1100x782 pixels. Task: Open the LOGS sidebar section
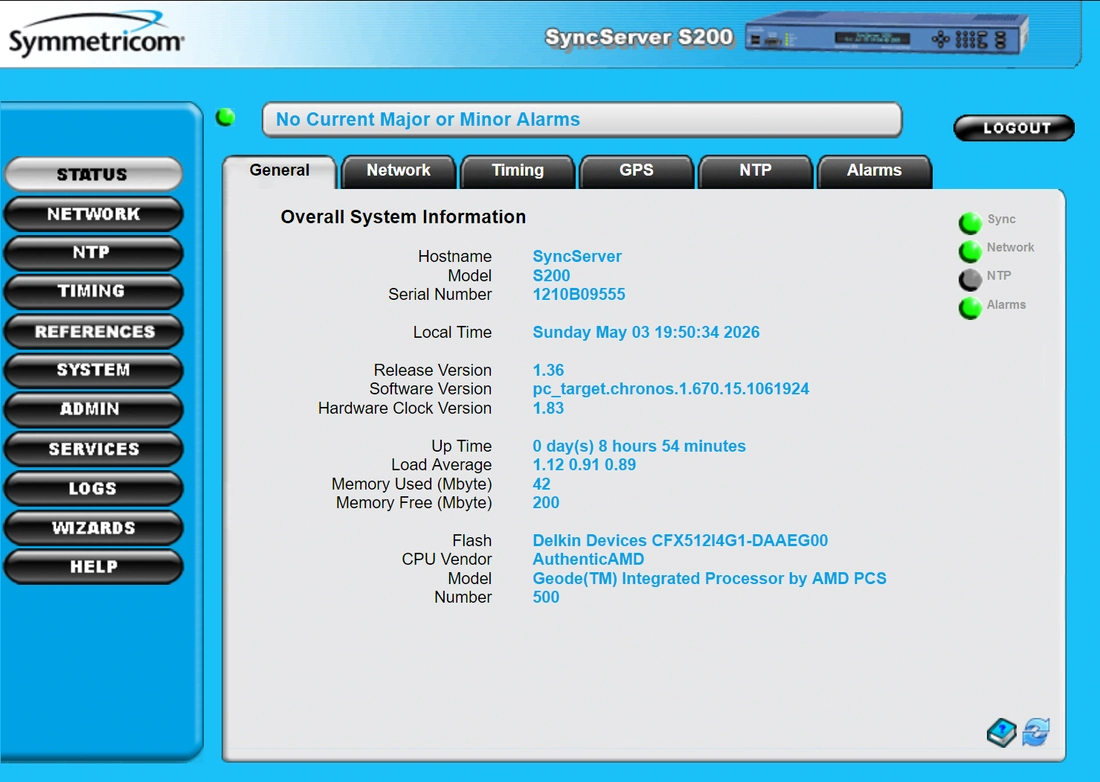[x=94, y=488]
